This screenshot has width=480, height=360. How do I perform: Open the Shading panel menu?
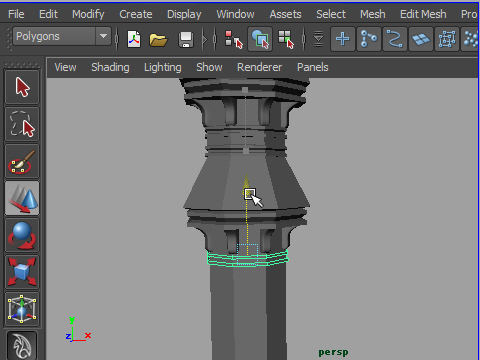pos(110,67)
